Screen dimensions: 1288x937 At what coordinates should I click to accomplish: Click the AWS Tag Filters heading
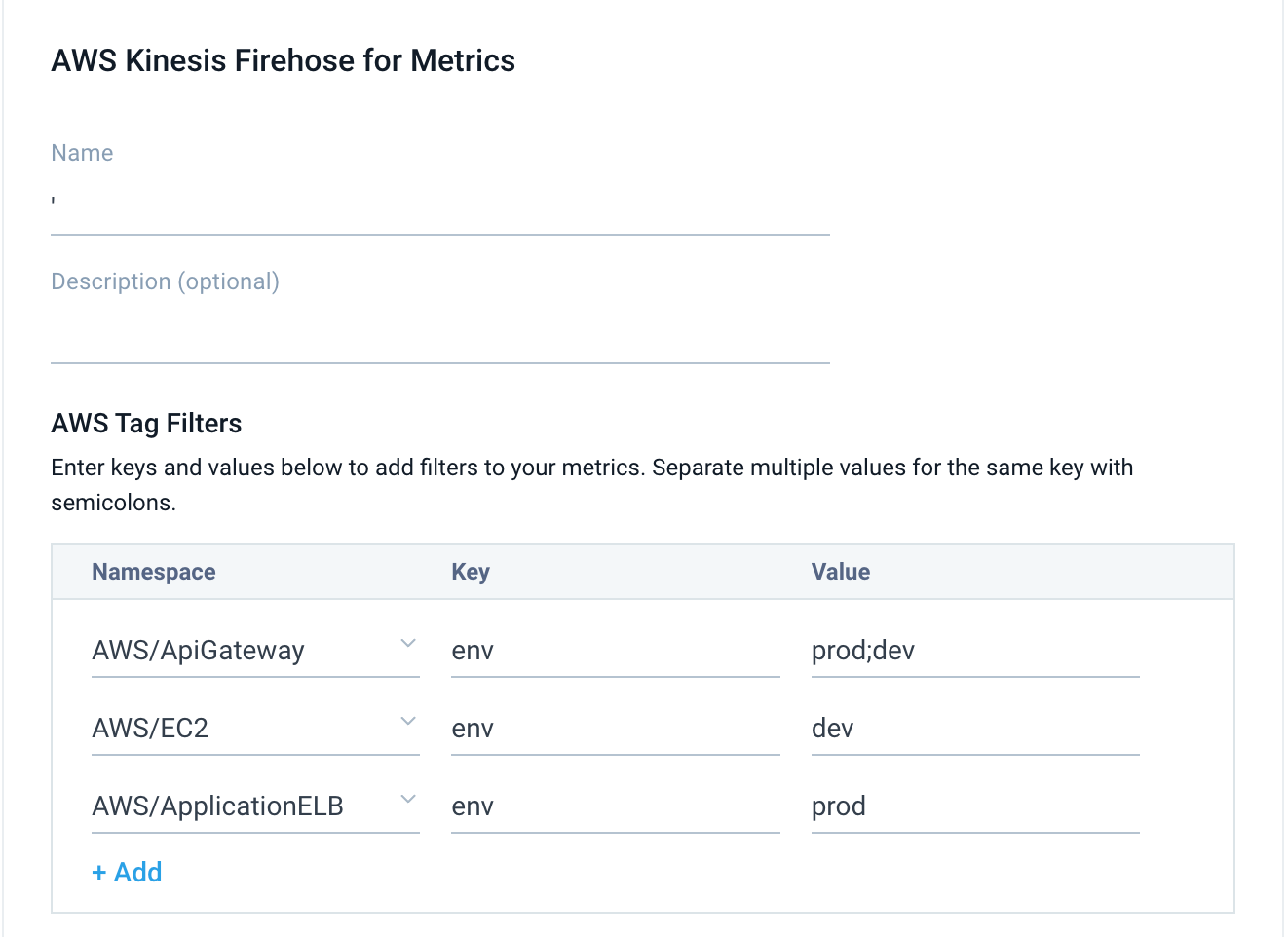(x=146, y=423)
